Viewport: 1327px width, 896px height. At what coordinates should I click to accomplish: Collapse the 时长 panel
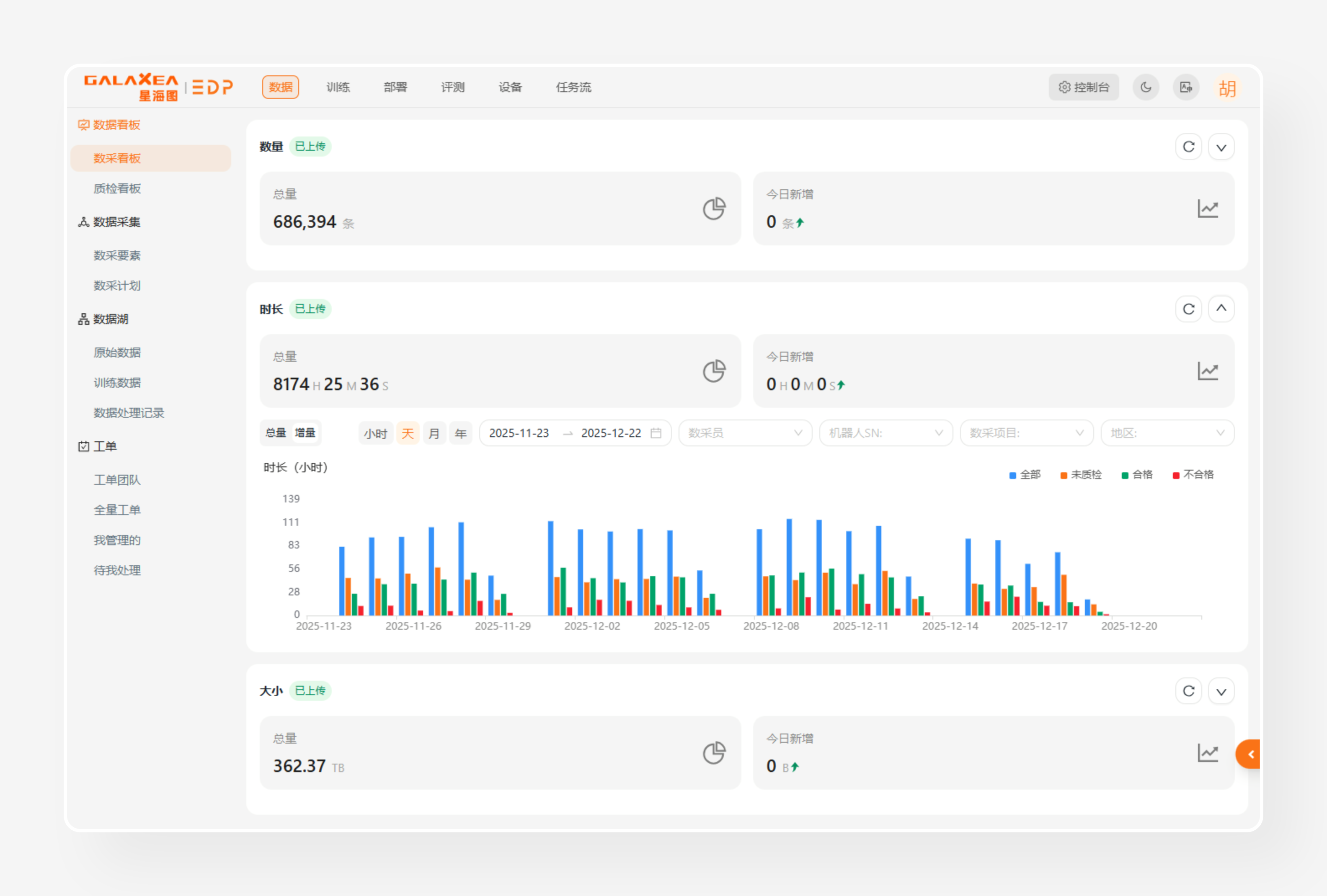click(1221, 309)
